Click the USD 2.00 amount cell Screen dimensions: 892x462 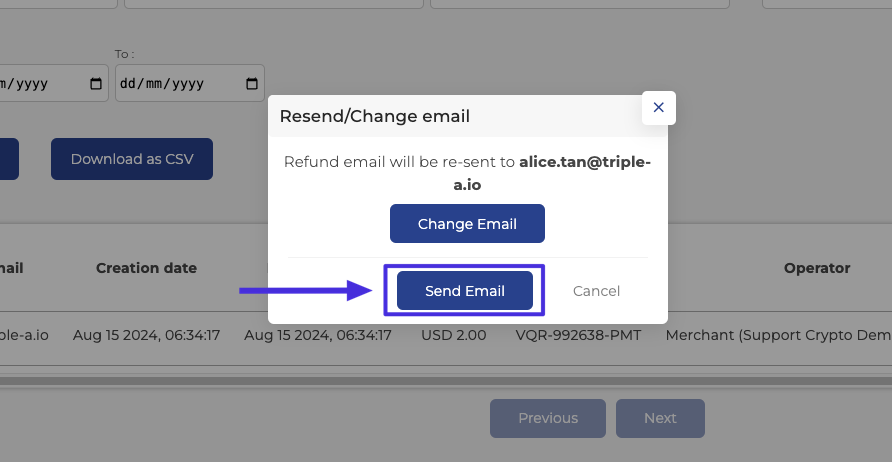pos(453,335)
